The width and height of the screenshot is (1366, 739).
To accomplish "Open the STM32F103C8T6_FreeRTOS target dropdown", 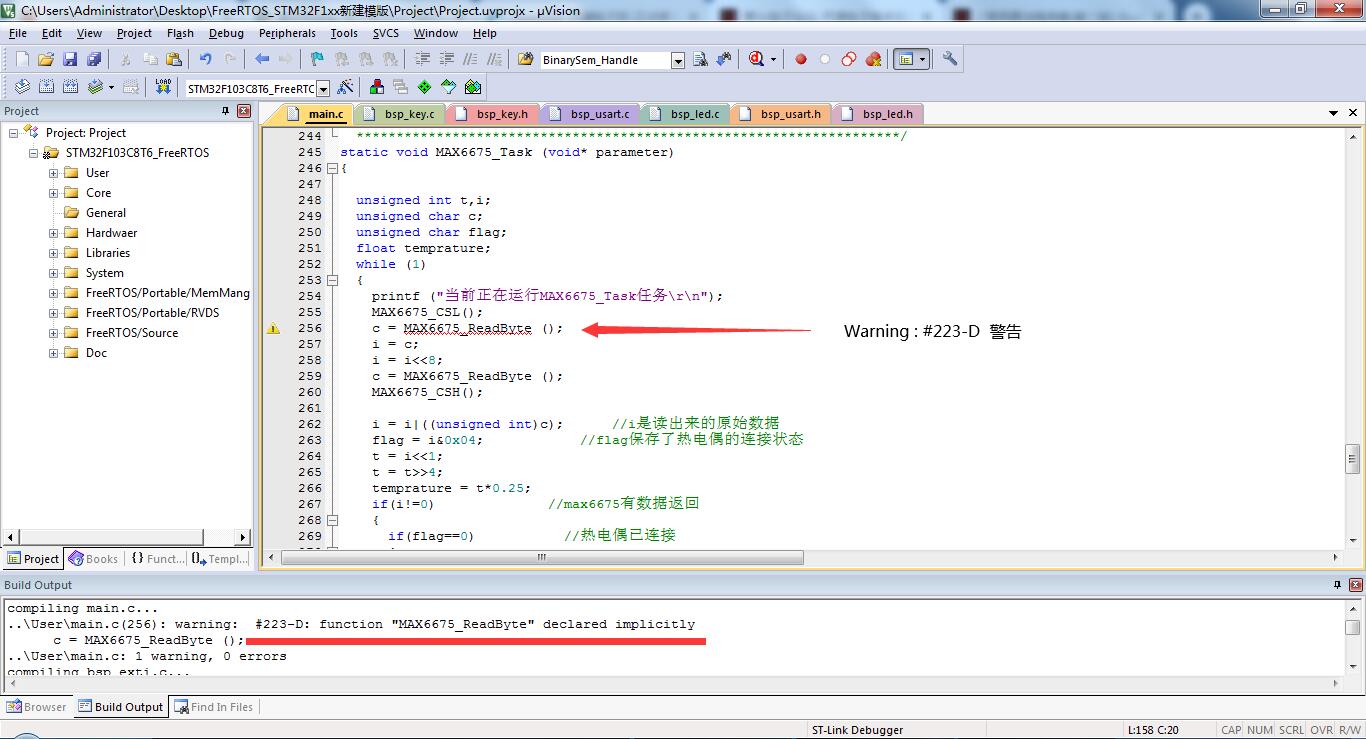I will click(323, 89).
